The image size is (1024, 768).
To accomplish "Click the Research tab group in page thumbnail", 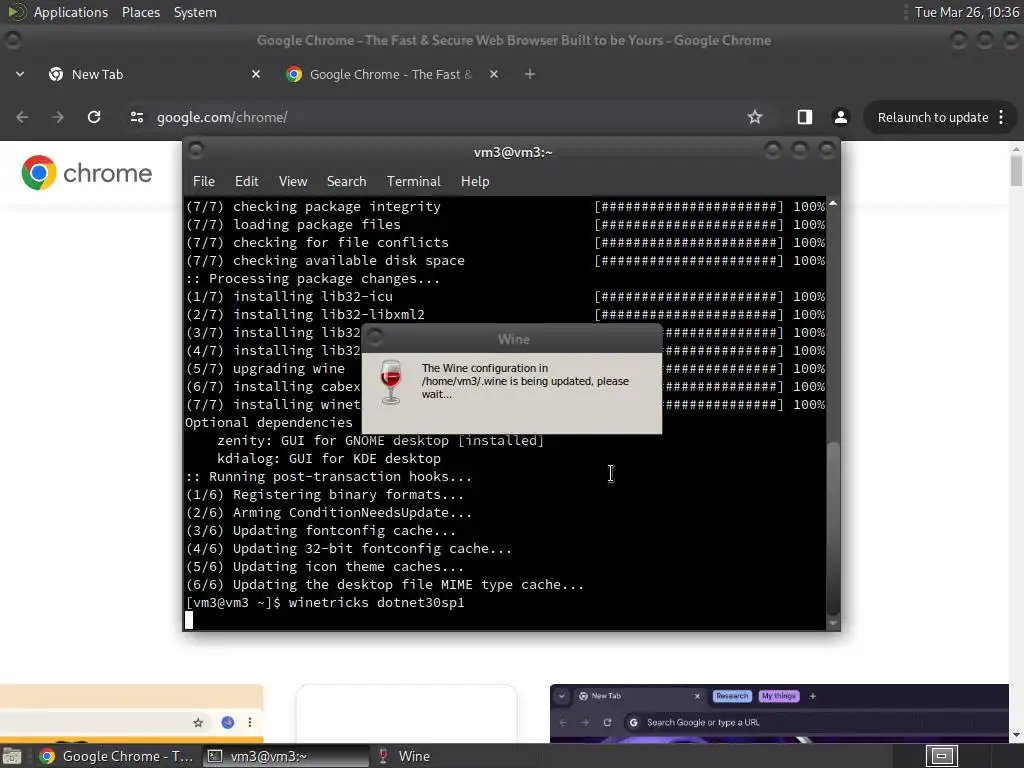I will coord(732,696).
